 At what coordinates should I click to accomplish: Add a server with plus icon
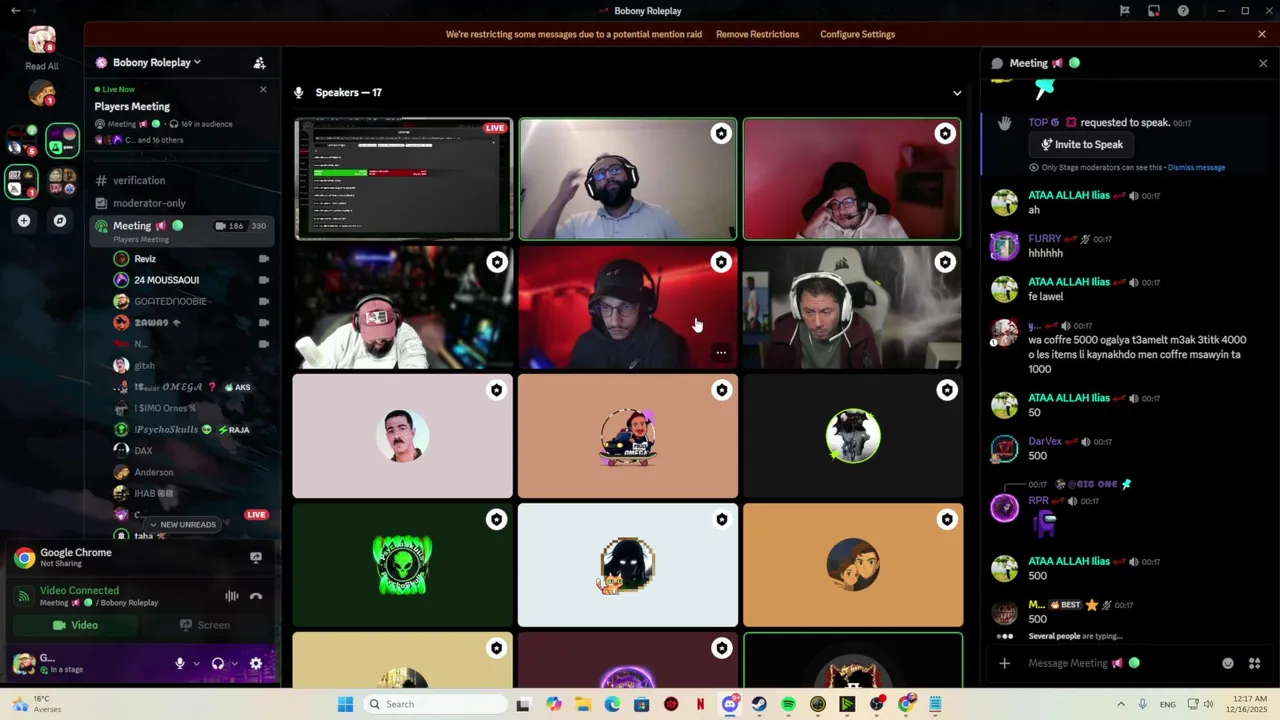click(x=24, y=220)
